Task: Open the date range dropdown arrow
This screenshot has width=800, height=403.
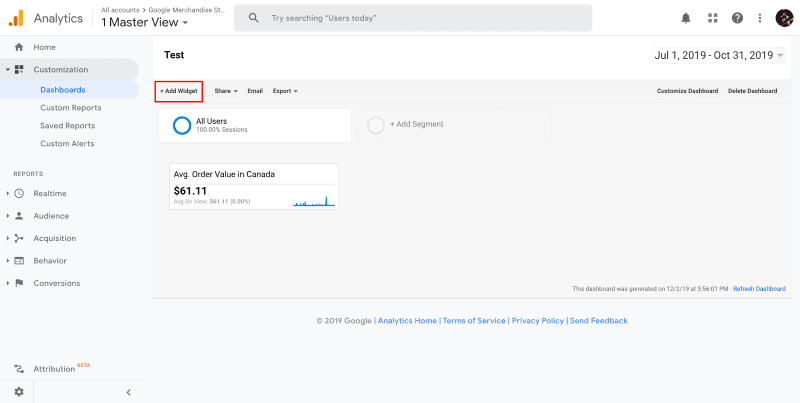Action: pyautogui.click(x=781, y=56)
